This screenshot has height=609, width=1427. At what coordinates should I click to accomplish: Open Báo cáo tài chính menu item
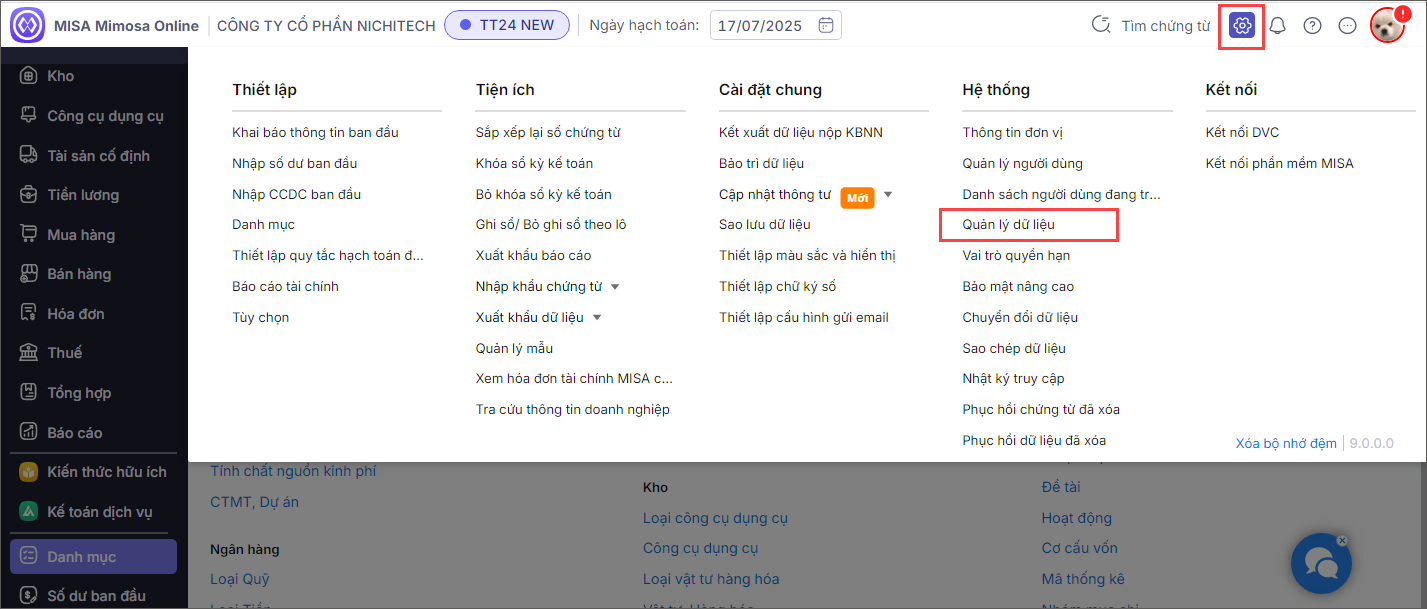coord(285,286)
